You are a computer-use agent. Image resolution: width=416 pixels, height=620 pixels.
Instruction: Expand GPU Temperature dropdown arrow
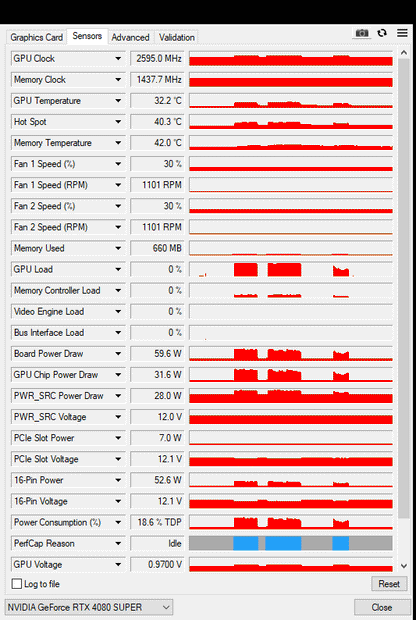(118, 101)
